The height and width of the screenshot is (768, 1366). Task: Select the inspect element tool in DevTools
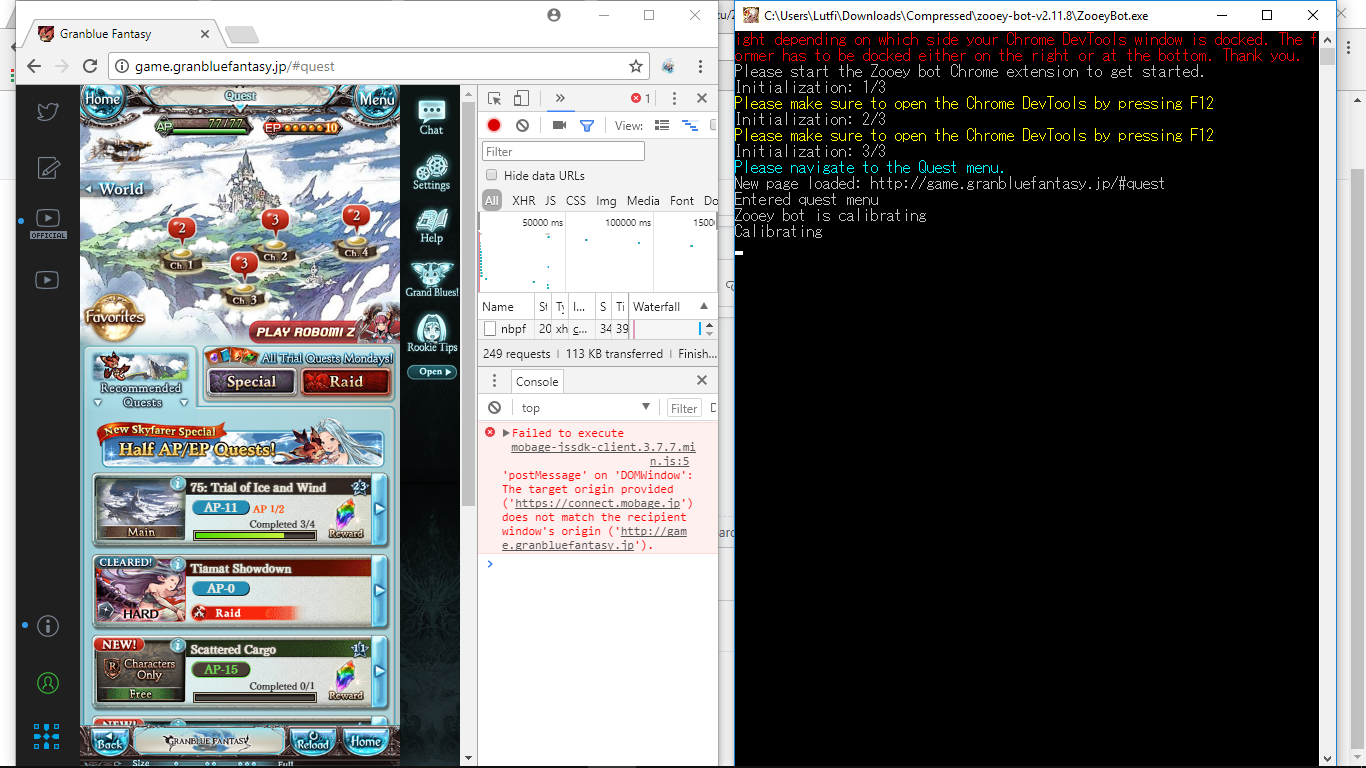point(492,98)
